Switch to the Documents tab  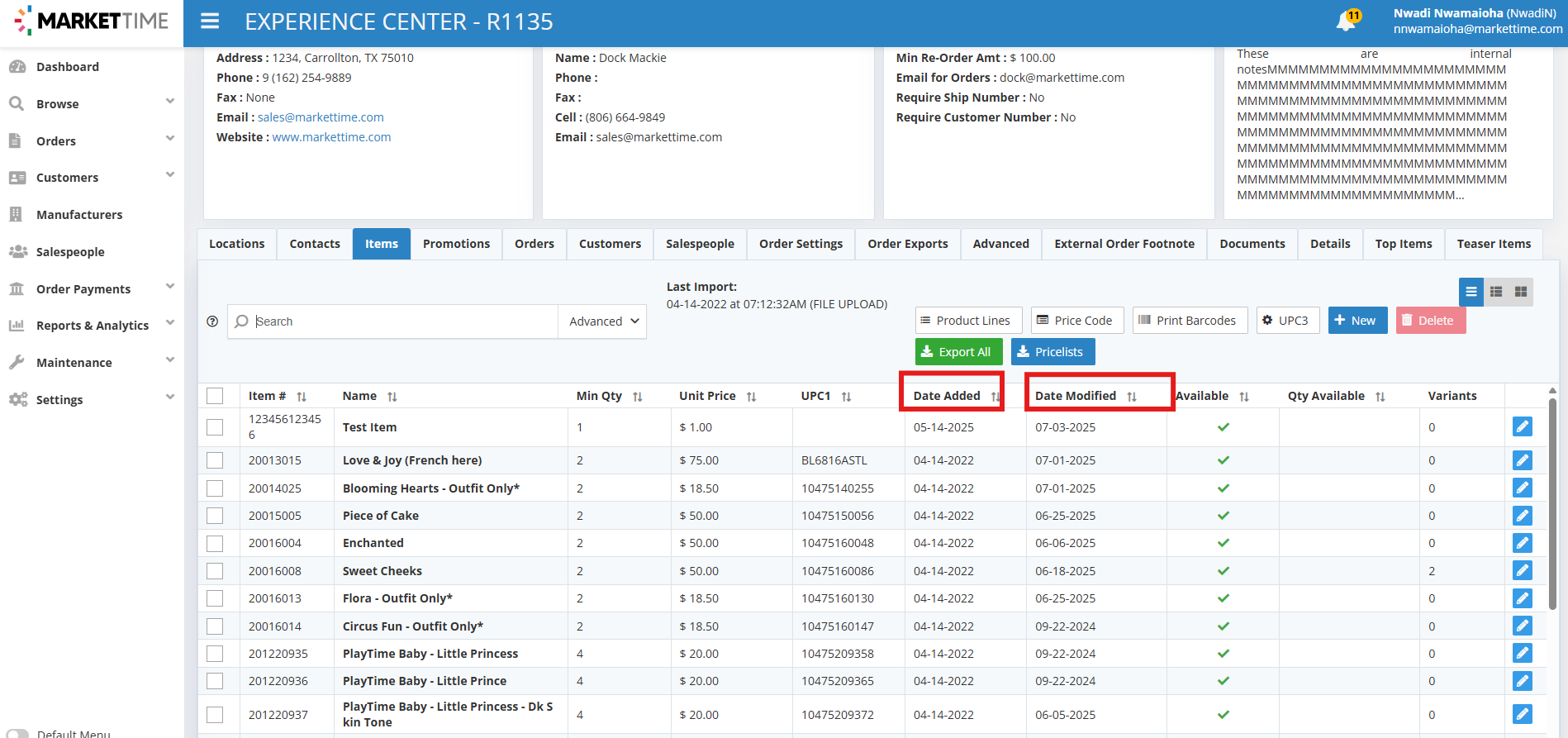click(1252, 244)
